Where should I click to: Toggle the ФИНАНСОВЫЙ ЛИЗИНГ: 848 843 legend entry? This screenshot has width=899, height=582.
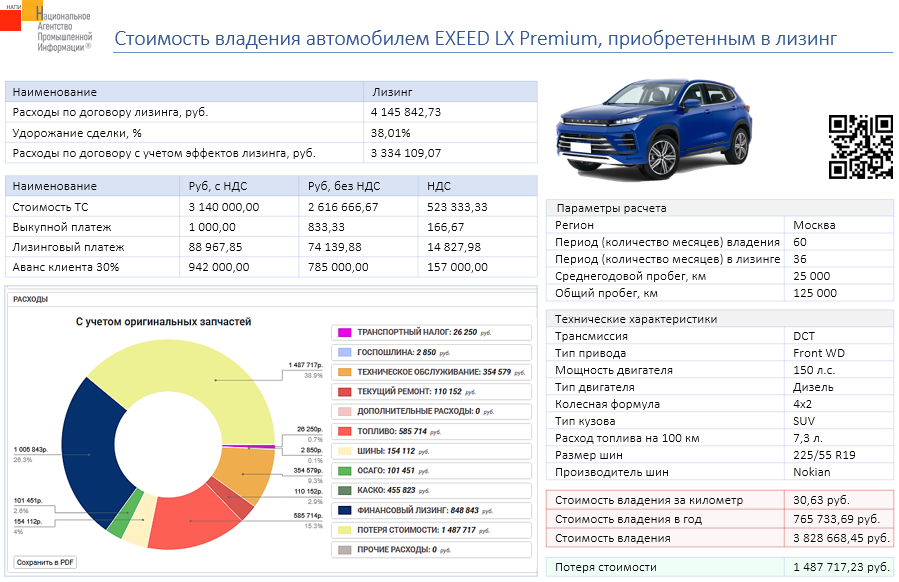[x=431, y=510]
